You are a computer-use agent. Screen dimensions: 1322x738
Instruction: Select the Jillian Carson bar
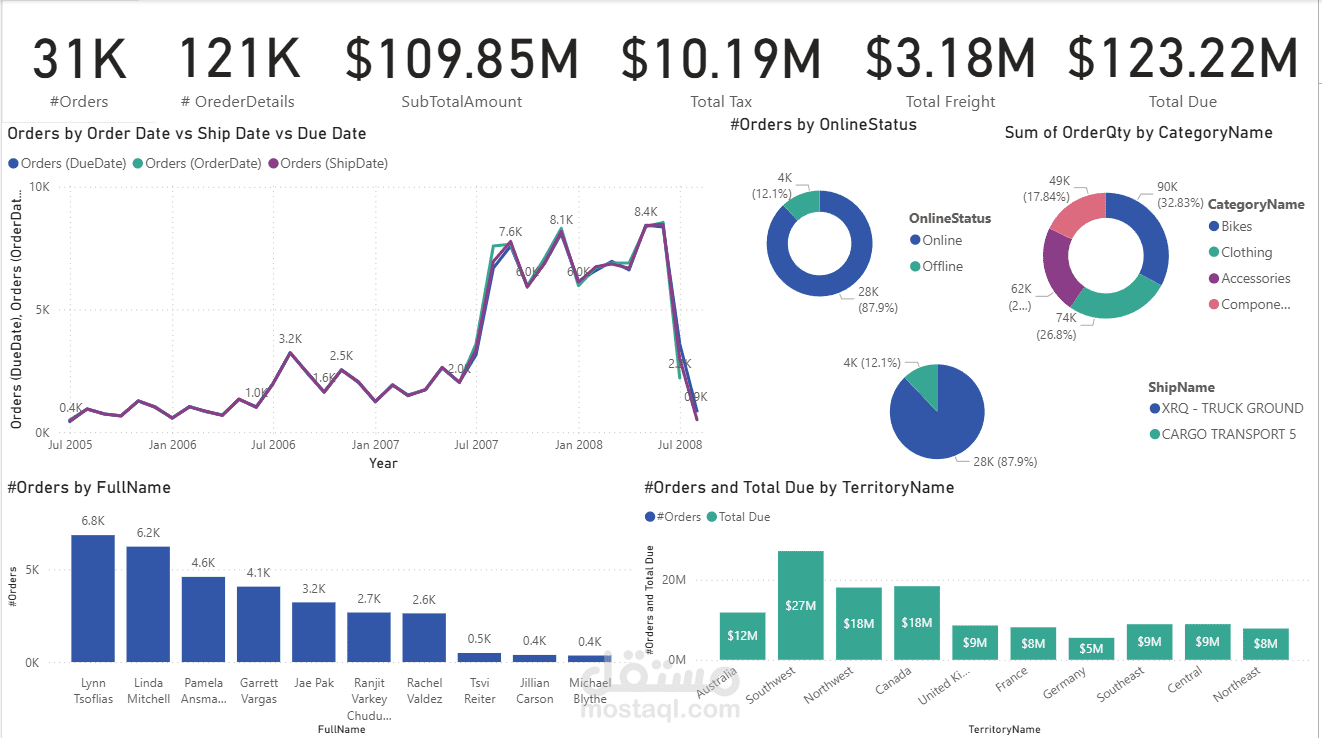535,659
